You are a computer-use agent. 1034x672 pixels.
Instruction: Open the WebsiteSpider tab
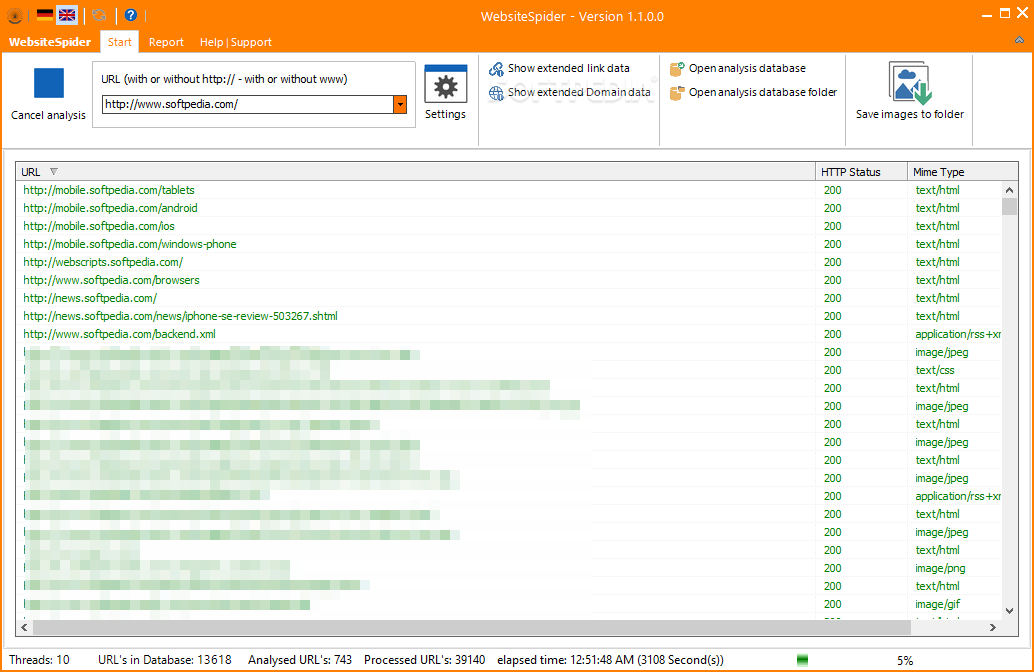pyautogui.click(x=50, y=42)
